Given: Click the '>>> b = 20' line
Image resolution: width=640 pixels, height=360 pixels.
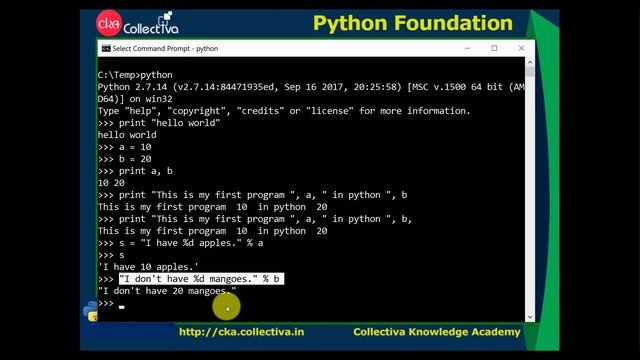Looking at the screenshot, I should pos(124,159).
